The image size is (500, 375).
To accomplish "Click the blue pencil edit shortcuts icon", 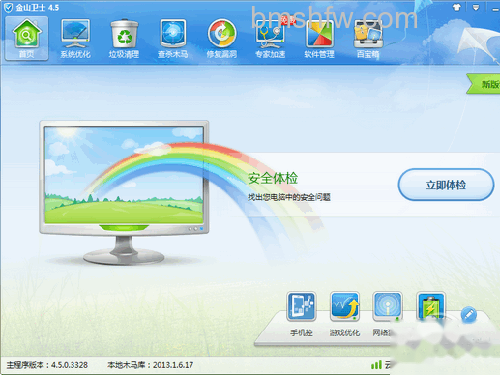I will click(x=469, y=314).
